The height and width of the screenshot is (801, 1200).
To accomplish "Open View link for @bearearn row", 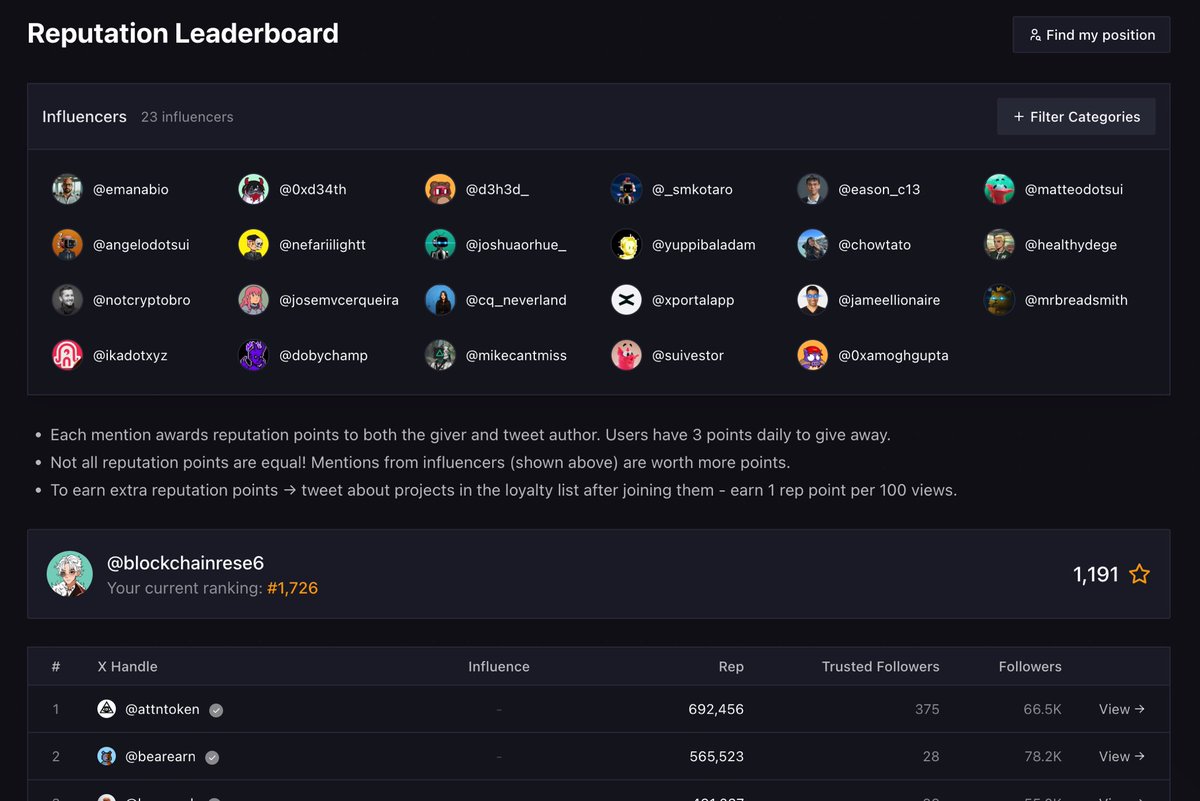I will [x=1122, y=757].
